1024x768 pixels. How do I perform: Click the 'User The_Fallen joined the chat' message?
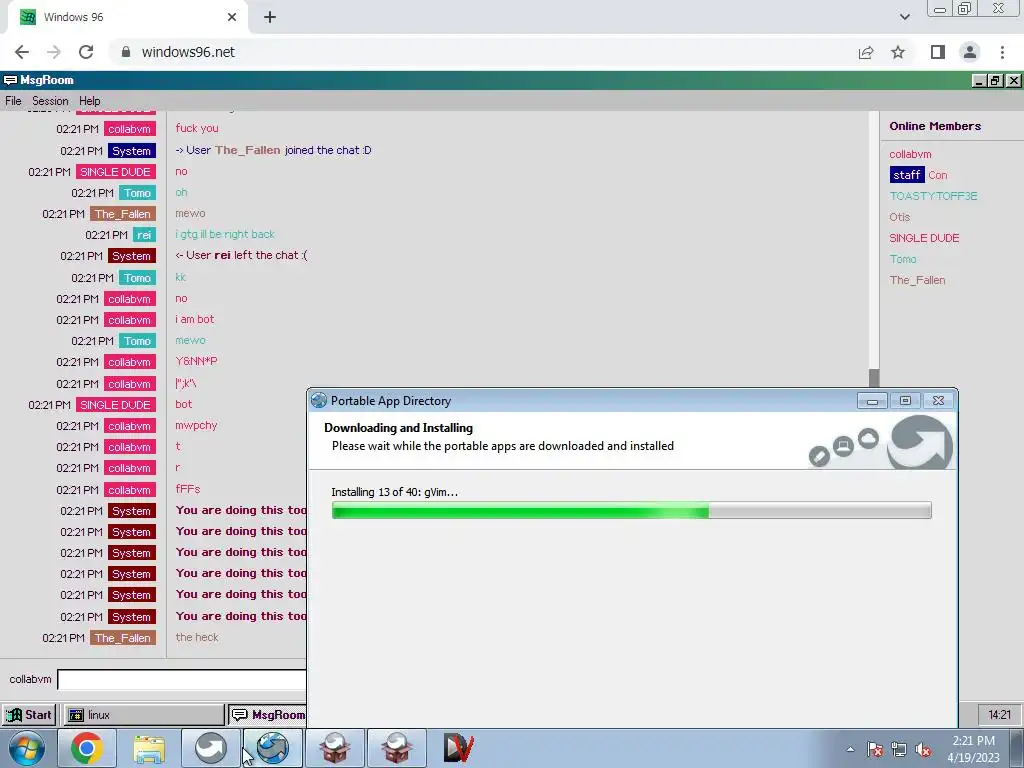[273, 150]
